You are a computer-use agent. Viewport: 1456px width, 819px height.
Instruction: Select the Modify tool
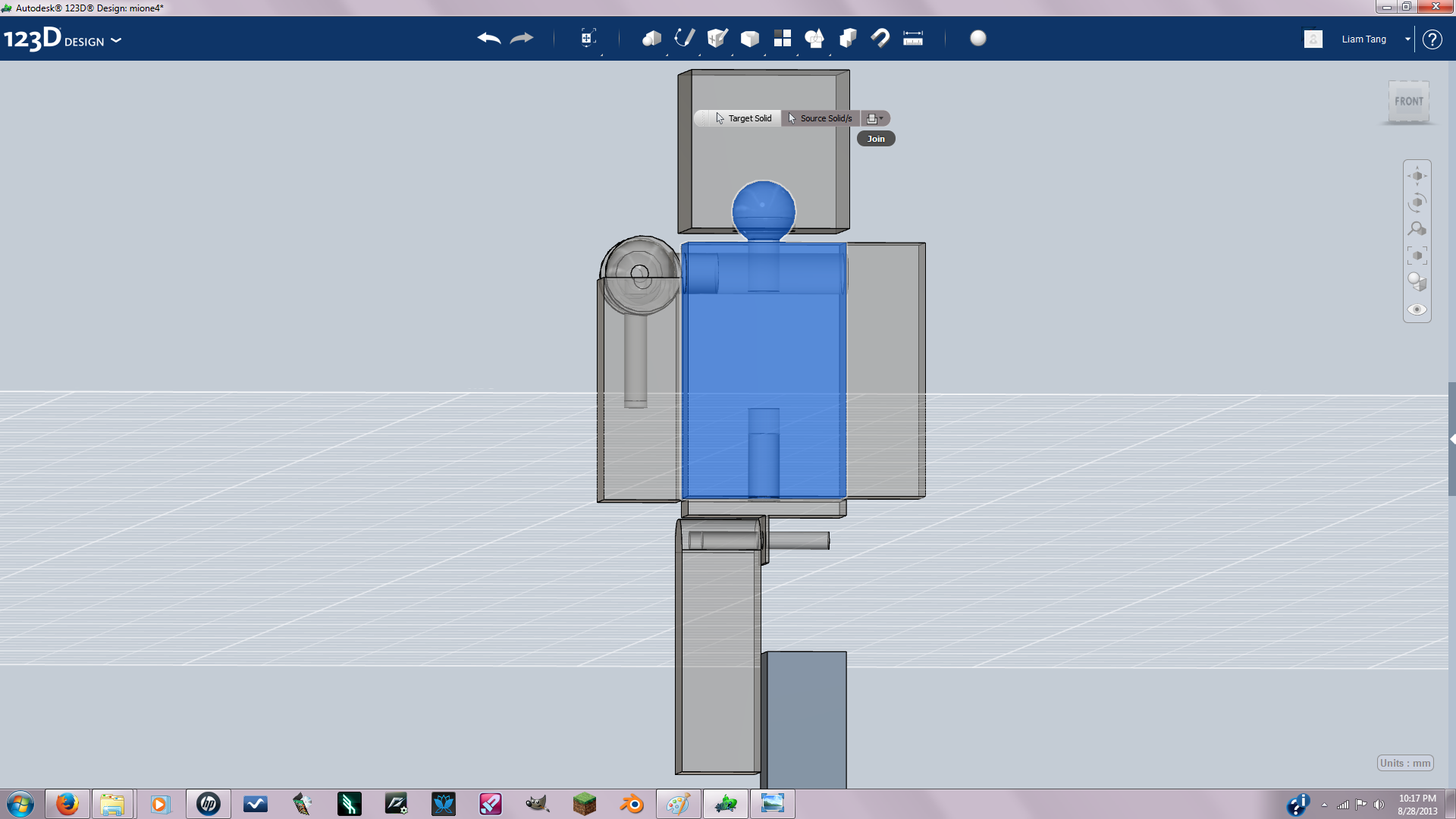750,39
